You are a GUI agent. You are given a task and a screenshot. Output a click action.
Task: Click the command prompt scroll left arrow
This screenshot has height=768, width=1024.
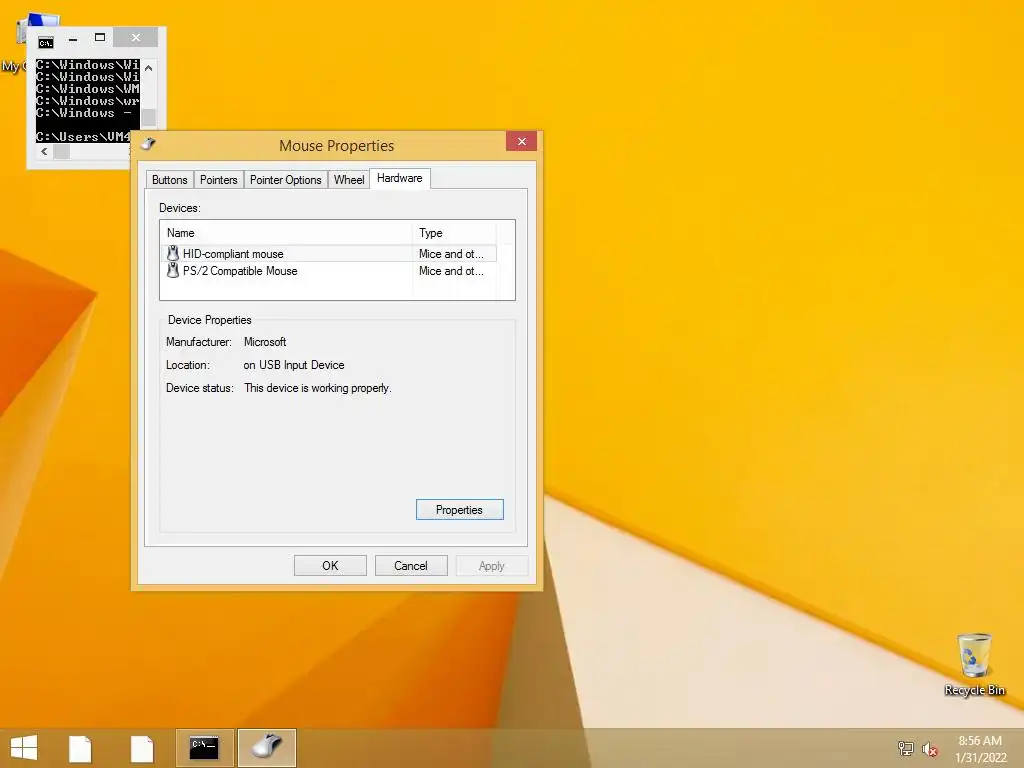(x=44, y=152)
